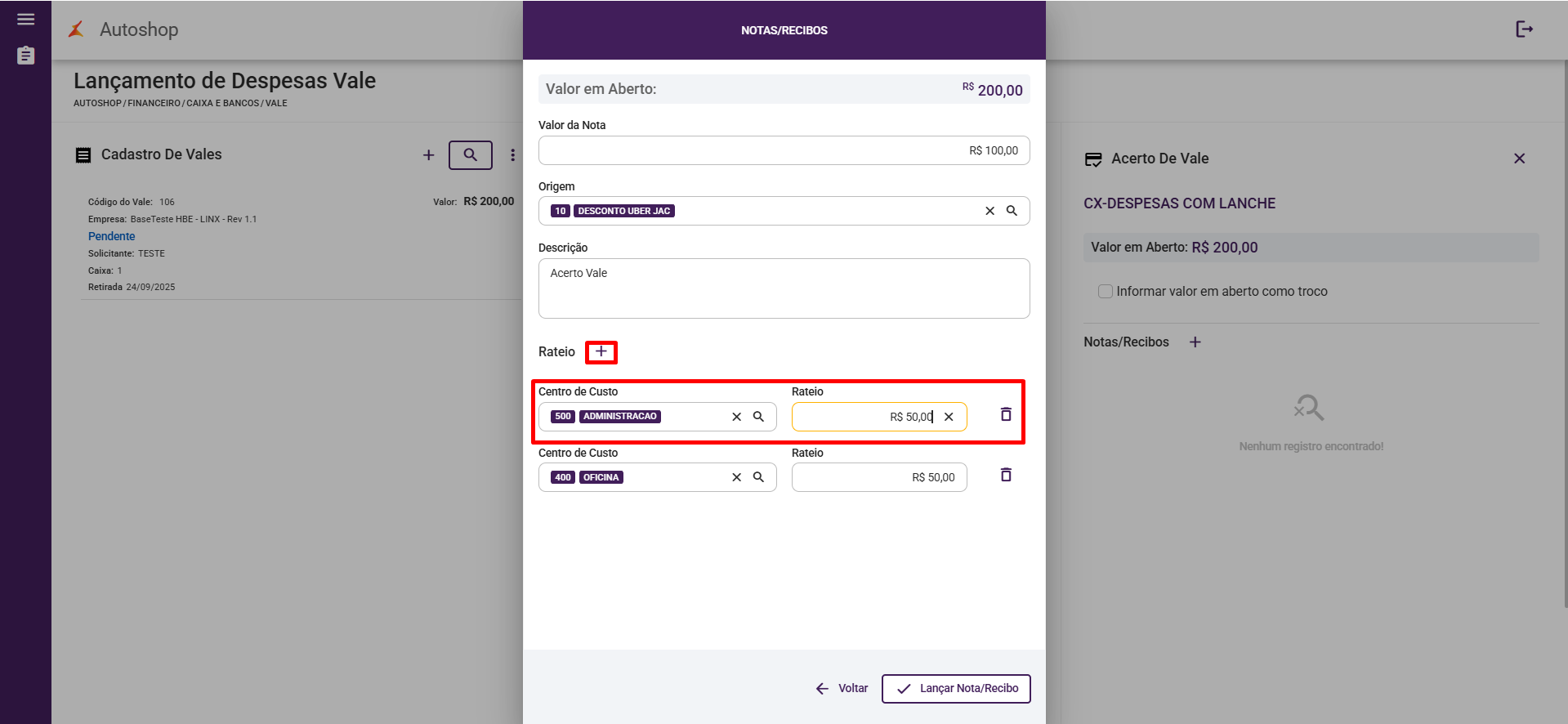Delete the ADMINISTRACAO rateio row
The height and width of the screenshot is (724, 1568).
click(1006, 415)
